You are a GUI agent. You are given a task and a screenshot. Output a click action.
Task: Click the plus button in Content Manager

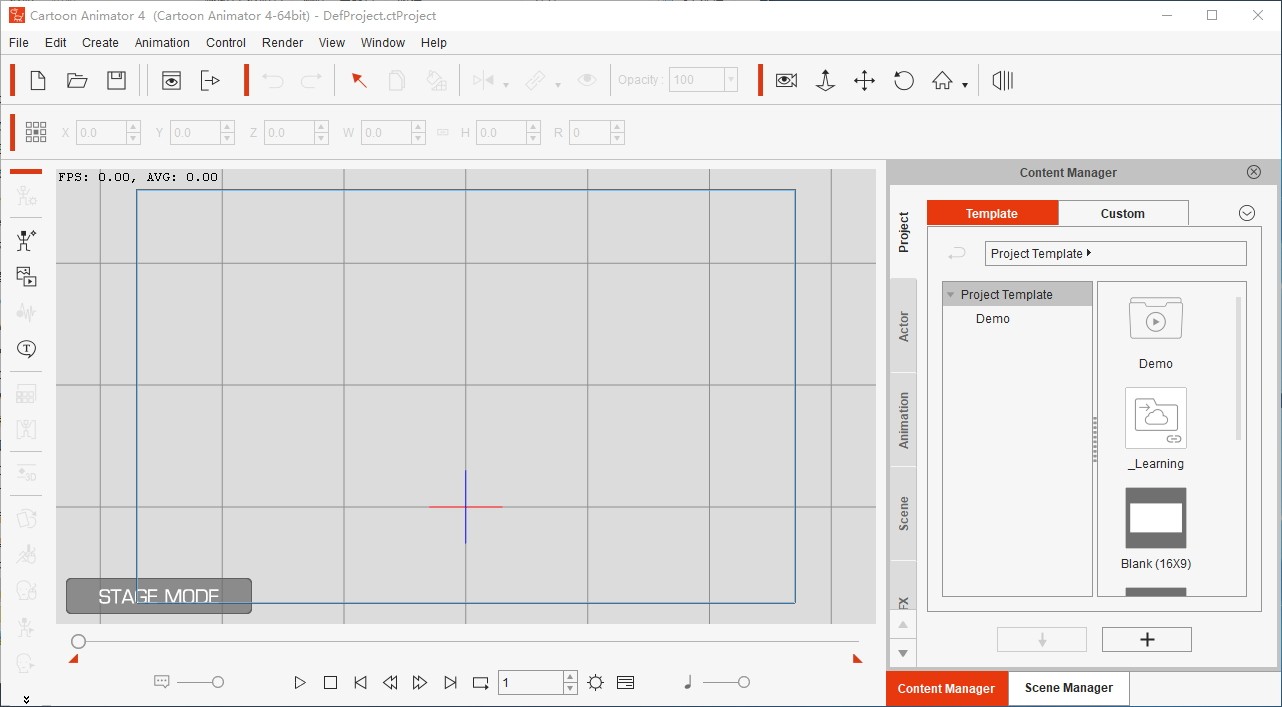click(1146, 640)
